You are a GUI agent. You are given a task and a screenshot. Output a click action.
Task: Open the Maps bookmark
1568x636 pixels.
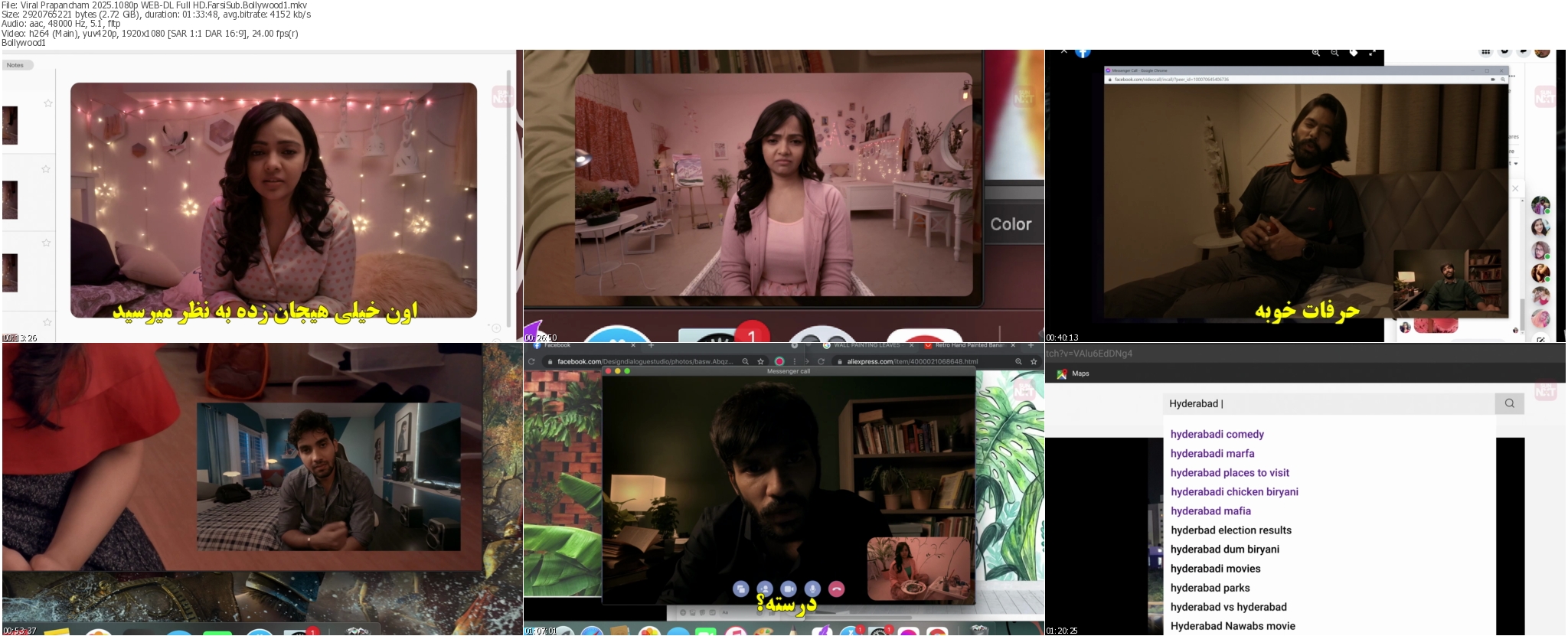point(1073,373)
